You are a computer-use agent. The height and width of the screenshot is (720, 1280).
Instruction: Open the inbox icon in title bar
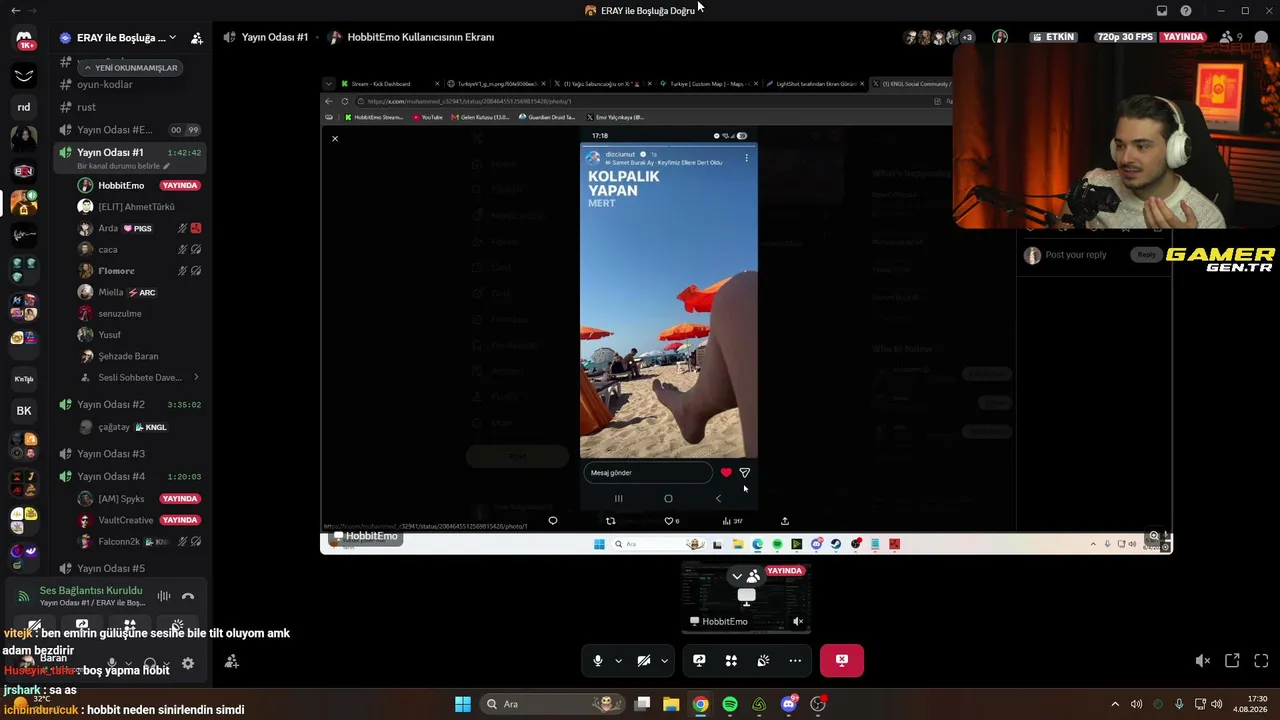coord(1162,11)
